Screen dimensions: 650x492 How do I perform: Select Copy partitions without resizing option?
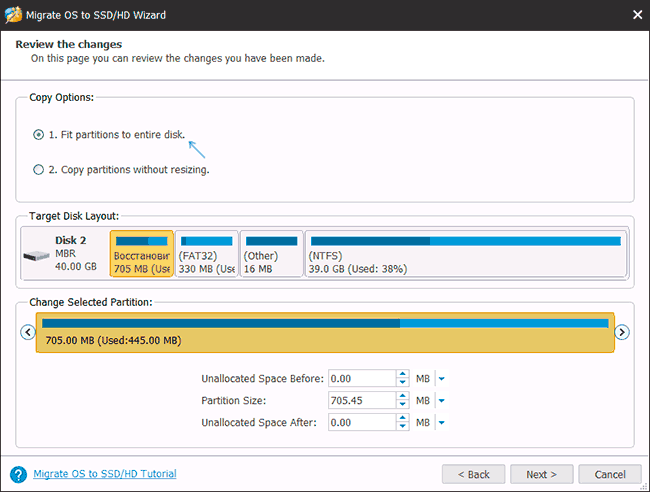pos(39,170)
